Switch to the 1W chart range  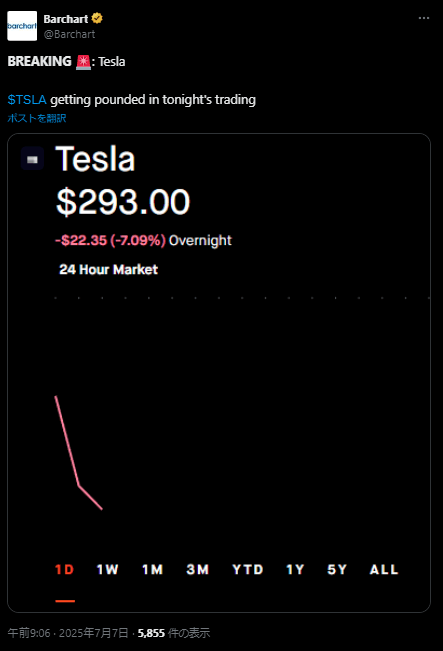click(x=108, y=569)
